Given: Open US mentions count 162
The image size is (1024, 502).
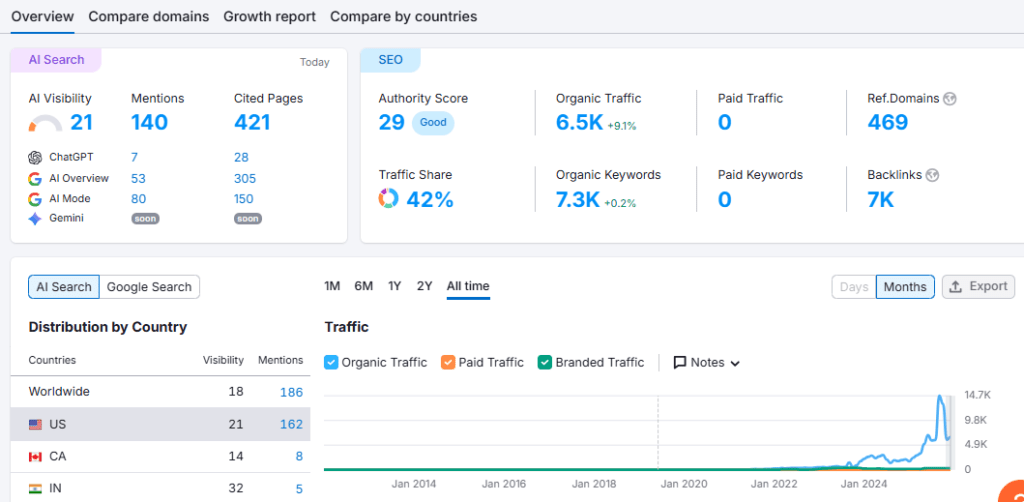Looking at the screenshot, I should tap(291, 424).
